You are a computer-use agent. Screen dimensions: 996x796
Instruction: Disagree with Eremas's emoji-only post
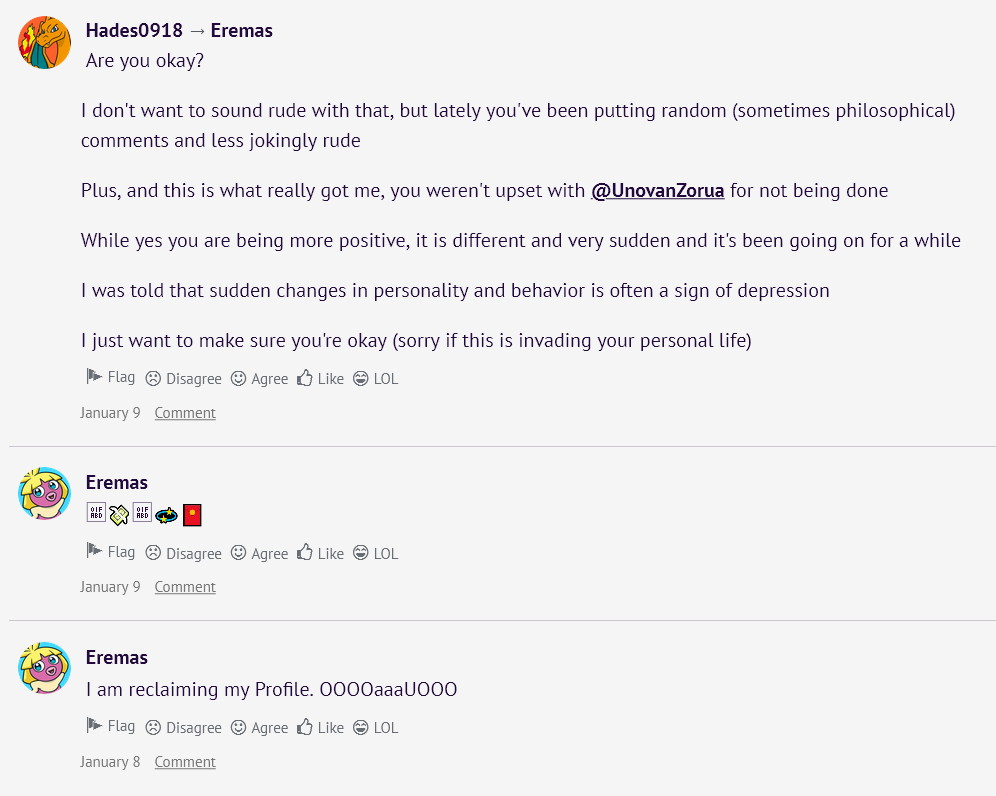pos(183,554)
